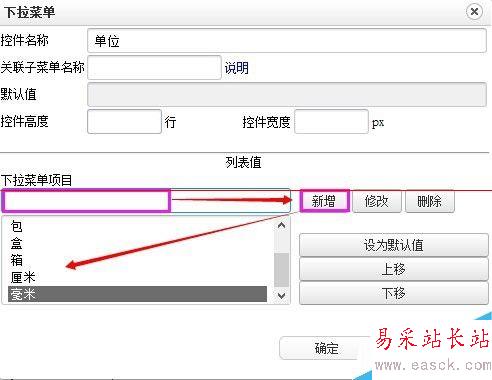Focus the 控件高度 input box

click(x=124, y=122)
